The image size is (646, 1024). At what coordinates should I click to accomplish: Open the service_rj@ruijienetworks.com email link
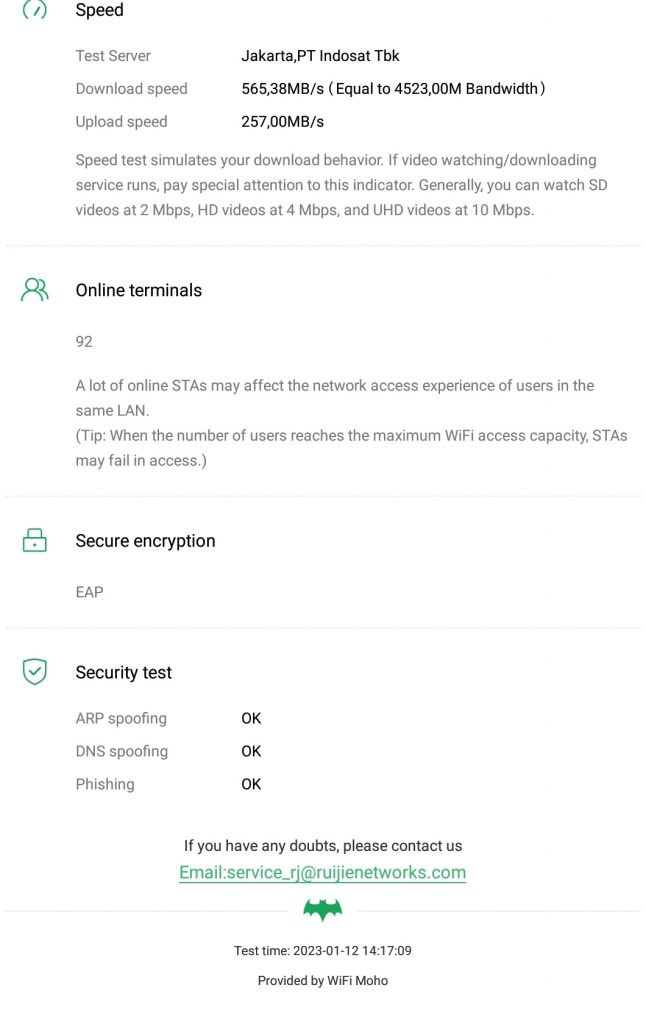pyautogui.click(x=322, y=872)
